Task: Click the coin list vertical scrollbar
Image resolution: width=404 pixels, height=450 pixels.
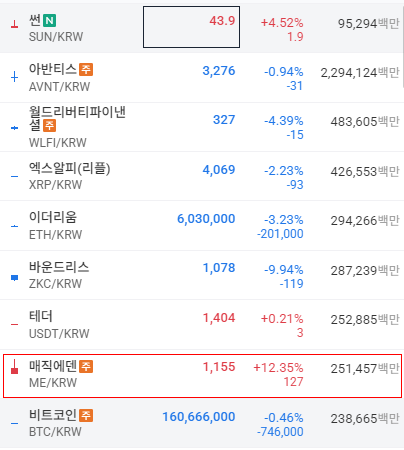Action: click(x=402, y=47)
